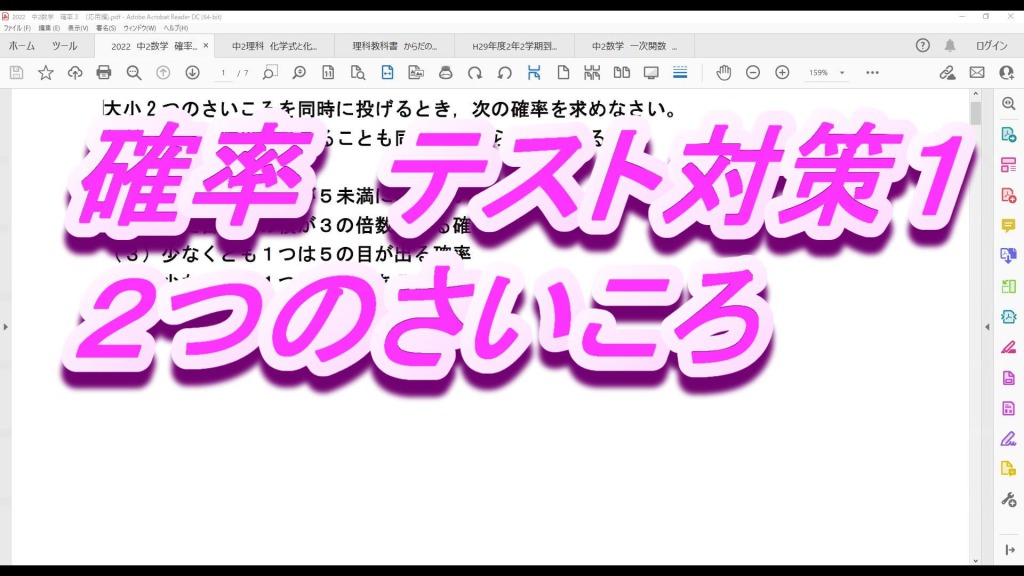
Task: Go to the next page using the down arrow
Action: (192, 73)
